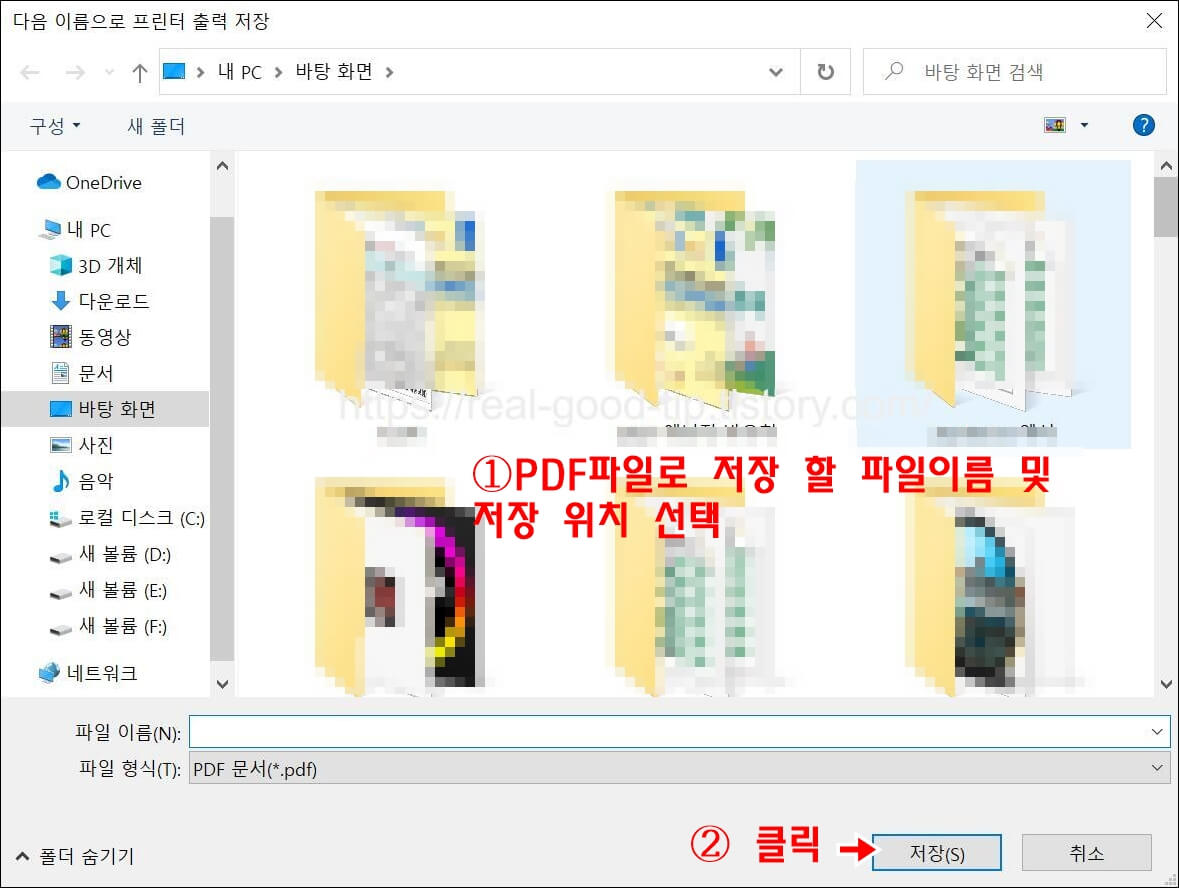Open '동영상' in sidebar
Image resolution: width=1179 pixels, height=888 pixels.
105,337
